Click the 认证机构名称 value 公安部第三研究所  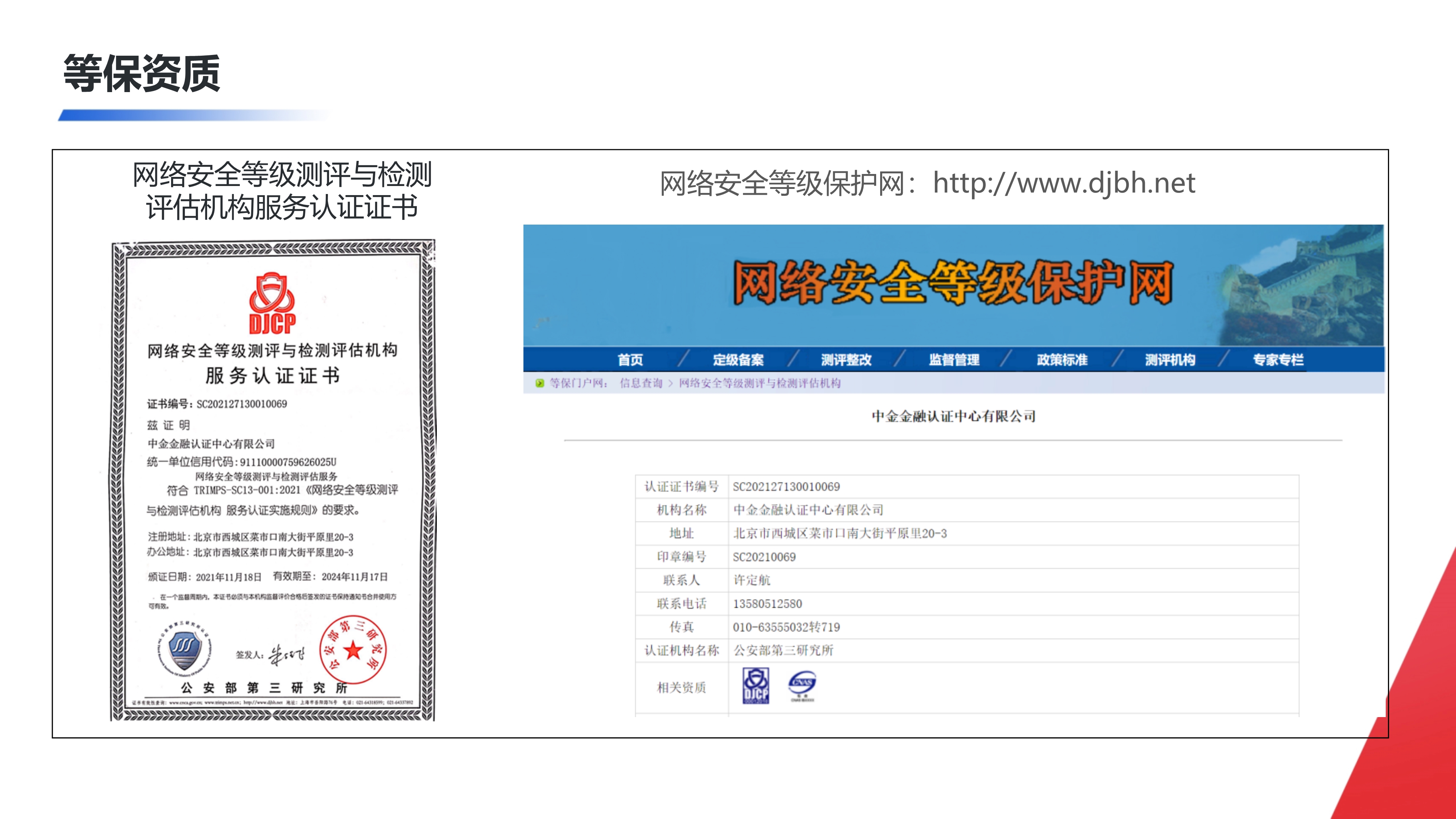pos(783,650)
